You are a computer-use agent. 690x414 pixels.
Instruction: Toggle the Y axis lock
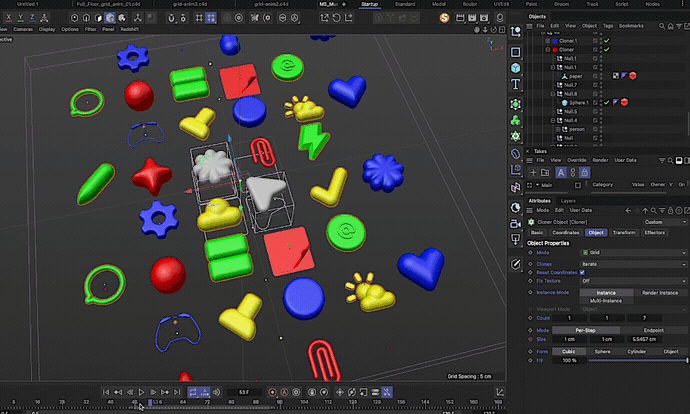(20, 18)
